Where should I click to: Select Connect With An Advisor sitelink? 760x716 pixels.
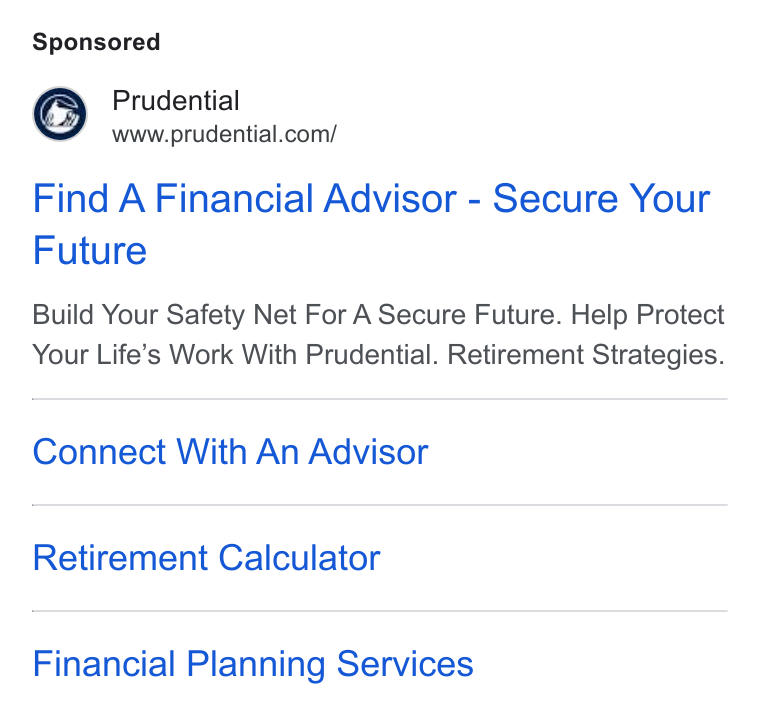coord(230,452)
